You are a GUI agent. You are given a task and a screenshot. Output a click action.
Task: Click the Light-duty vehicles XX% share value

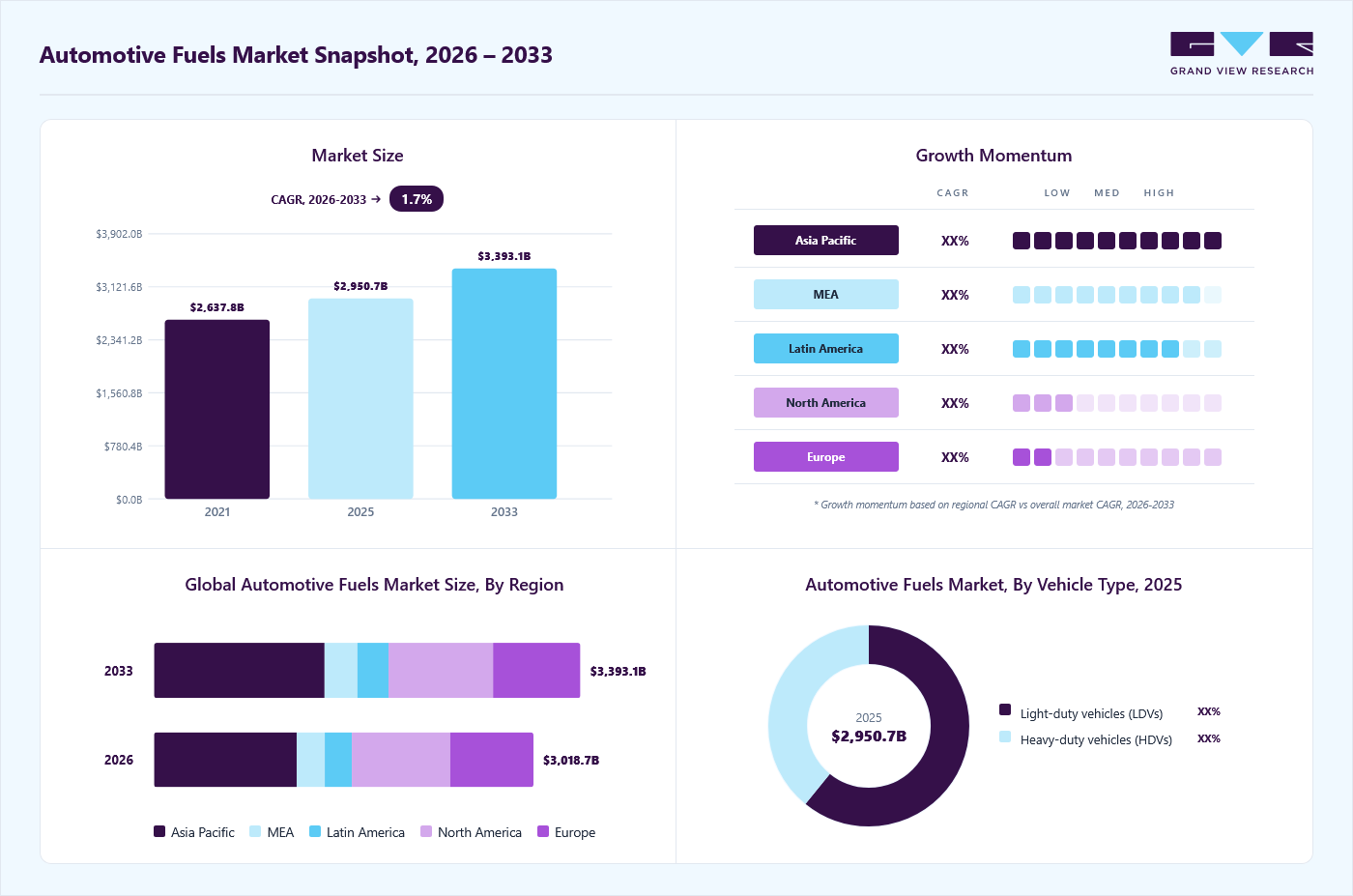click(1209, 711)
